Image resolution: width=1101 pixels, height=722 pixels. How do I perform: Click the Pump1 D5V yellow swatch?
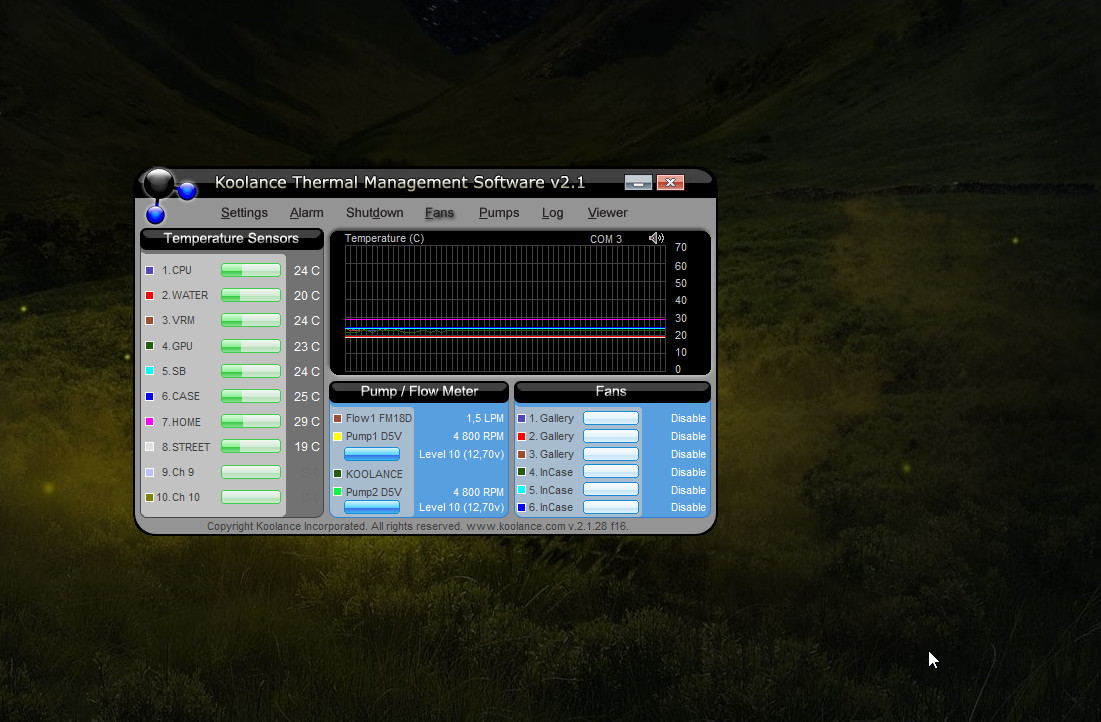pyautogui.click(x=338, y=436)
